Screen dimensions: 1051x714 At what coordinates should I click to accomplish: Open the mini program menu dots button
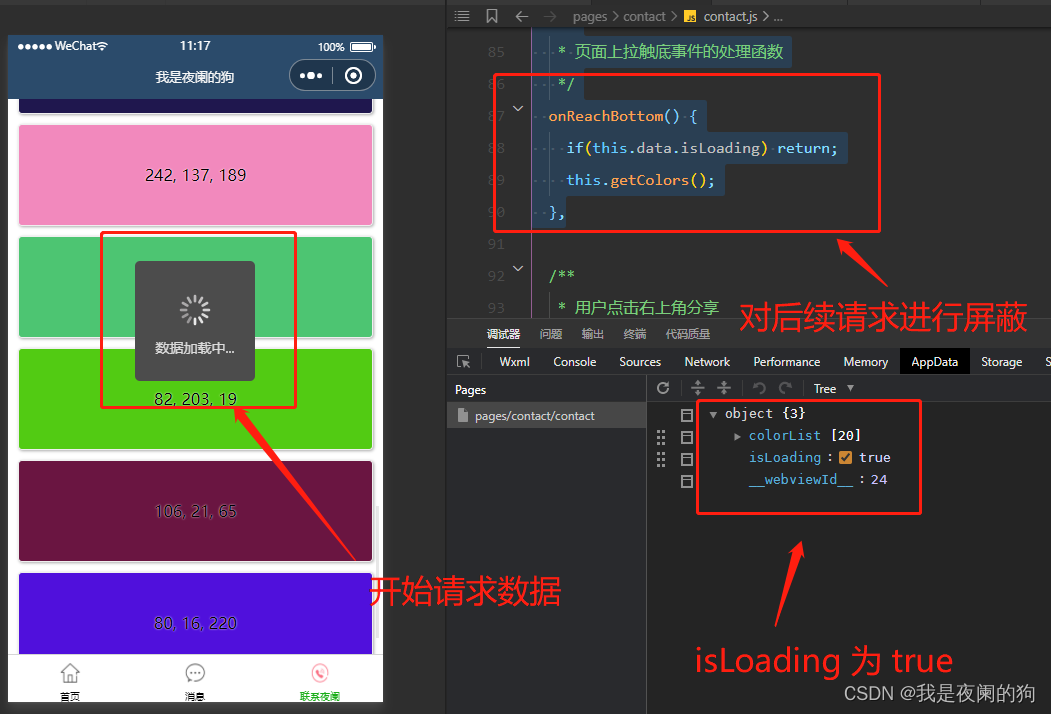(311, 76)
